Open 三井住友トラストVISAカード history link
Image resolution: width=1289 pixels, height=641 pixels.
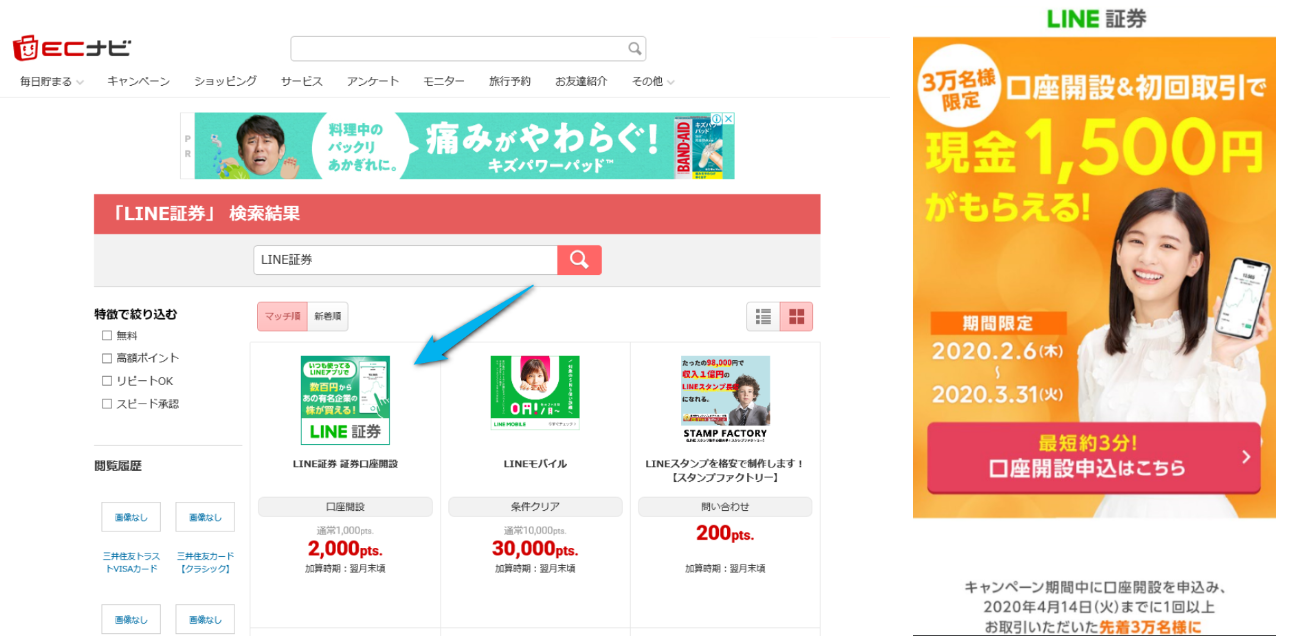pyautogui.click(x=131, y=562)
